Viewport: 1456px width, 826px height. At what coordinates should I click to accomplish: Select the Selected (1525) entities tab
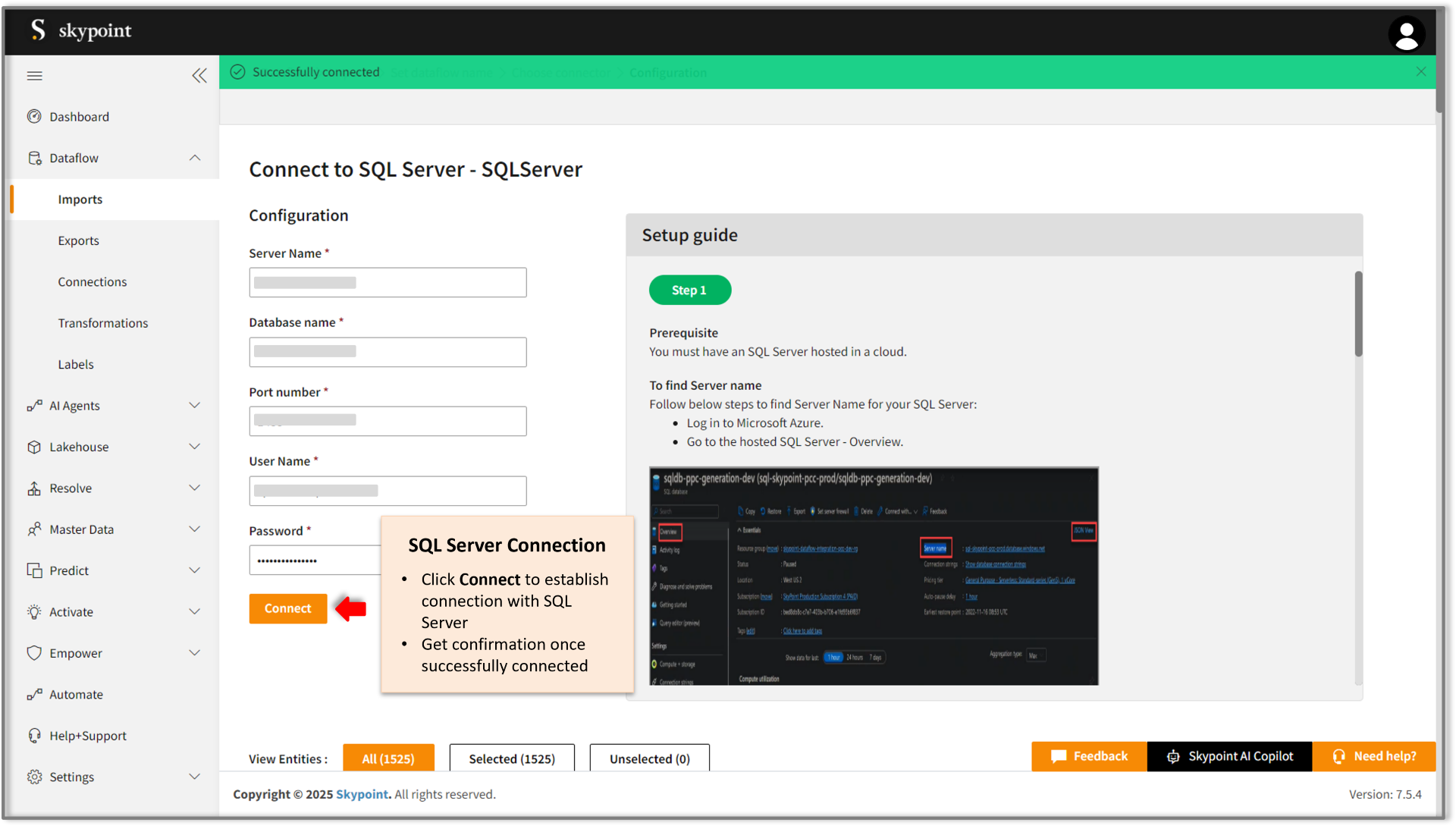(512, 758)
